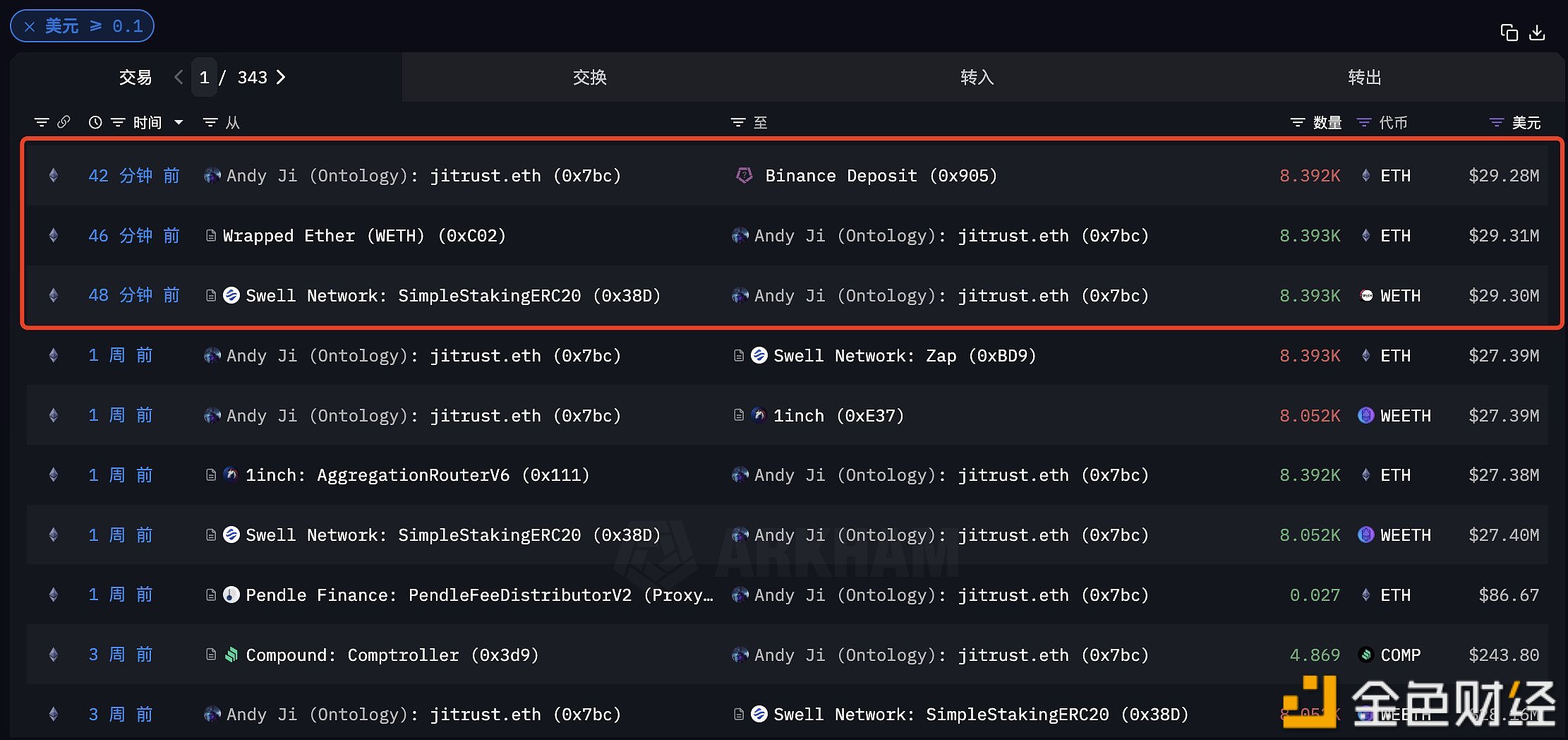Click the Binance Deposit entity icon

pos(744,175)
